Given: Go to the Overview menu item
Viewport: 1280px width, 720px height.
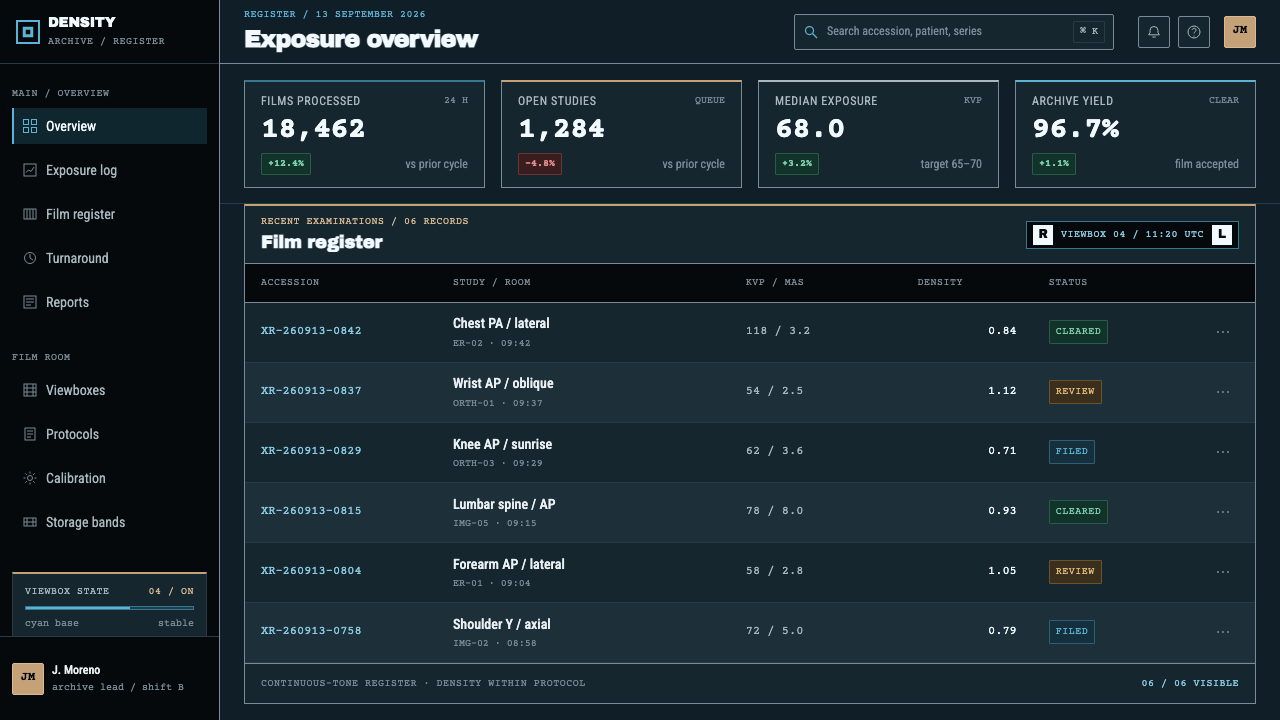Looking at the screenshot, I should [x=109, y=126].
